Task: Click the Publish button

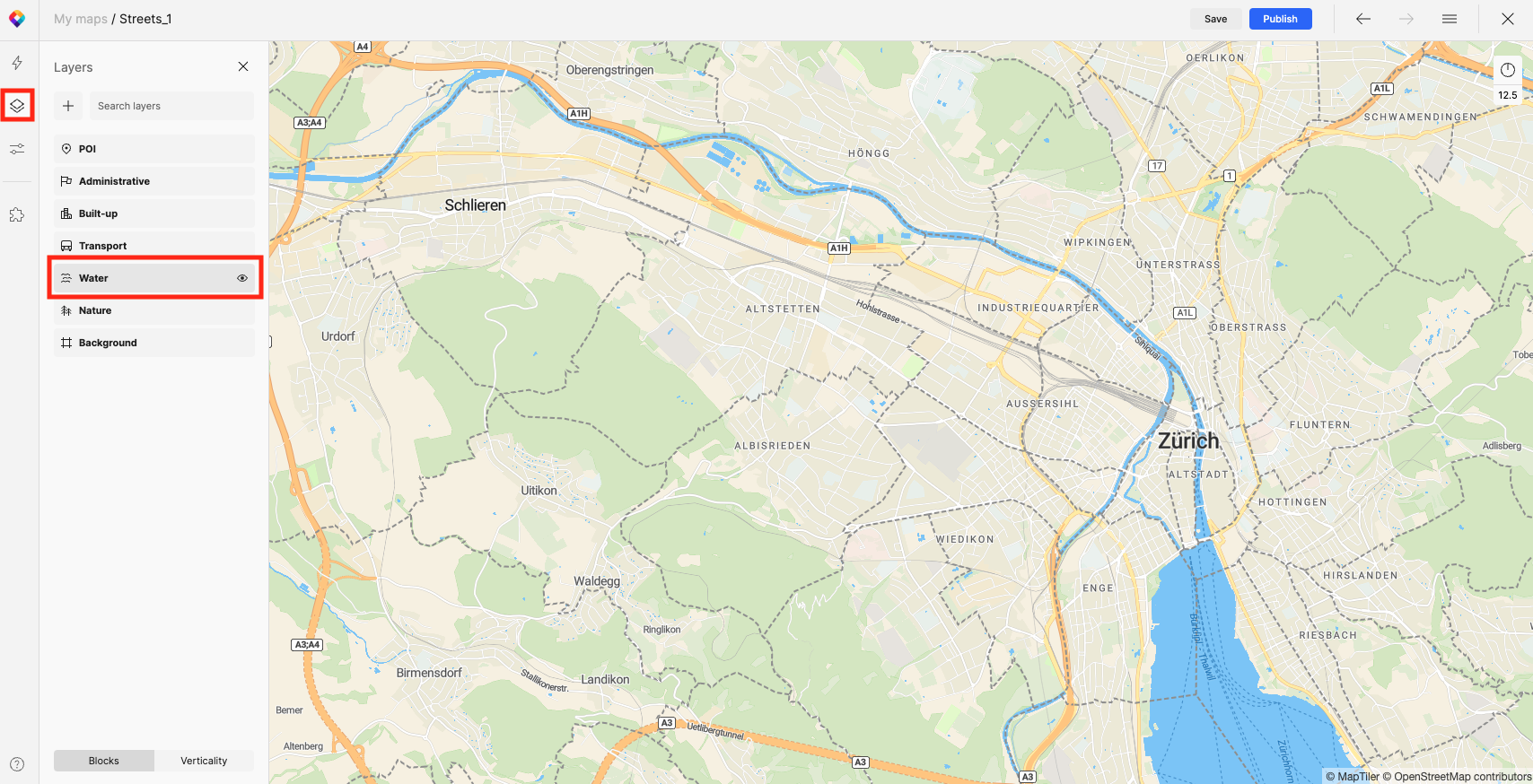Action: click(1281, 19)
